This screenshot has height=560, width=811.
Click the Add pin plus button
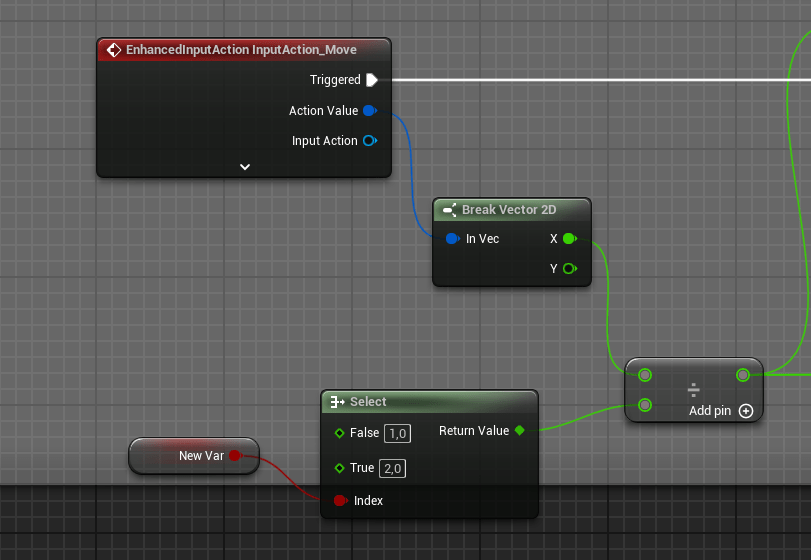click(x=745, y=411)
